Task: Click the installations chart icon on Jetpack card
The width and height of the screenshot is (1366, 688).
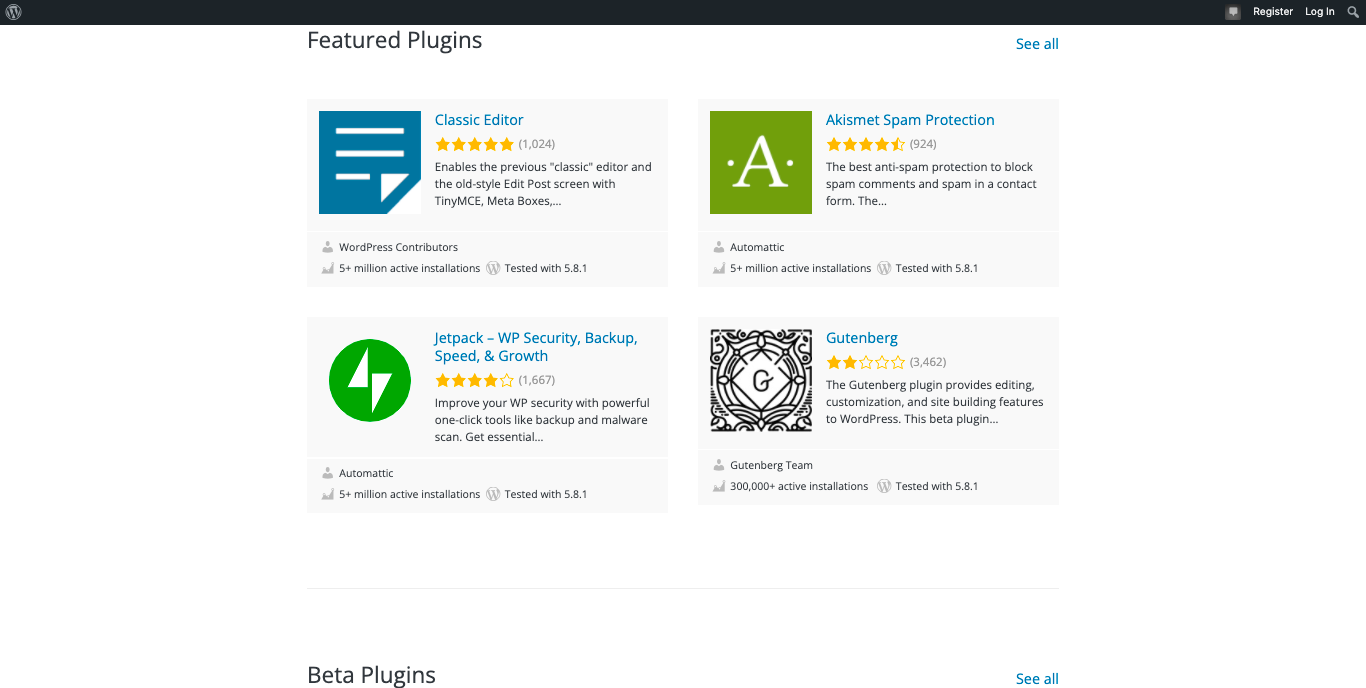Action: point(327,494)
